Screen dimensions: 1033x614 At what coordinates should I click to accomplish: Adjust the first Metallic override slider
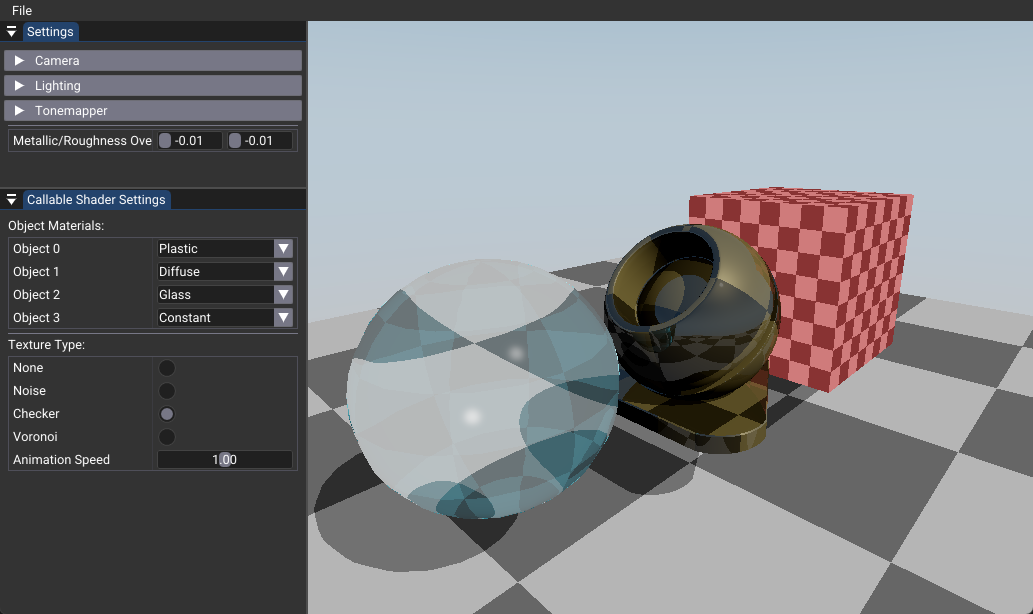point(190,140)
